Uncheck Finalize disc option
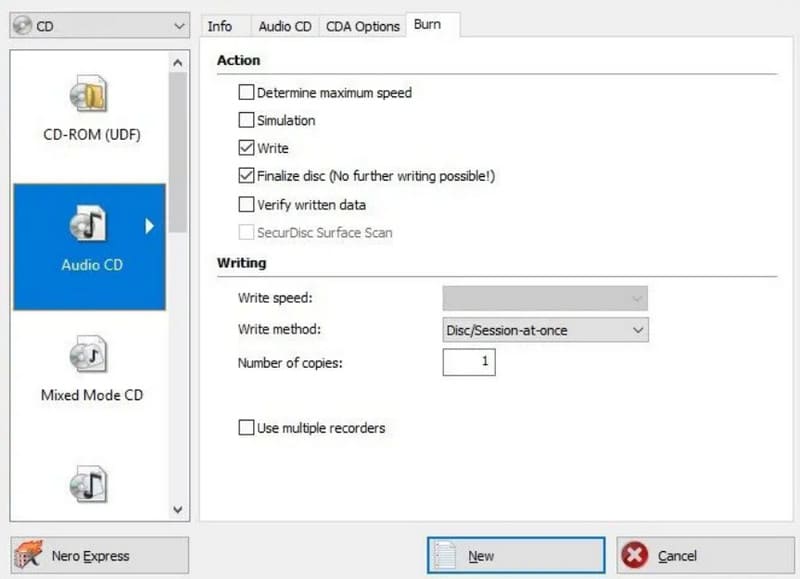The height and width of the screenshot is (579, 800). pos(246,176)
